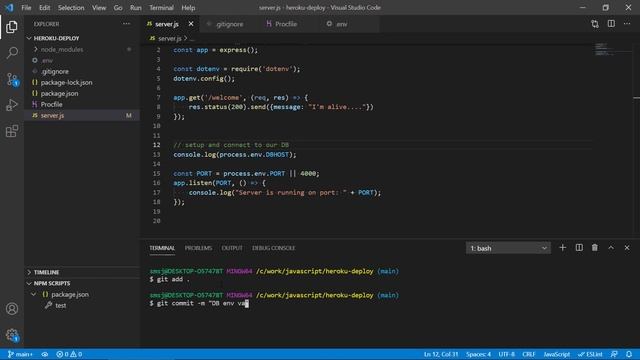Open the Manage gear icon
The height and width of the screenshot is (360, 640).
12,335
